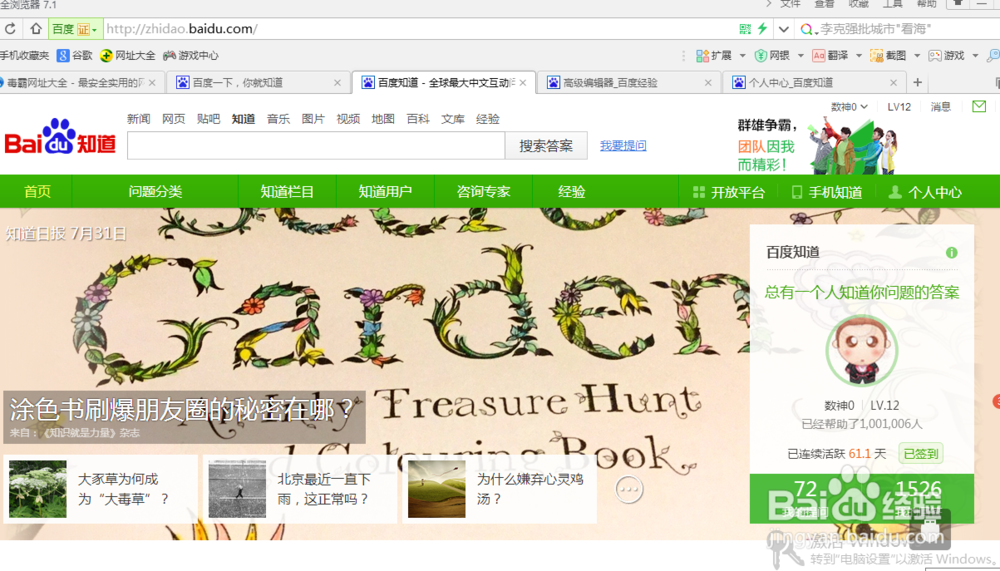This screenshot has height=571, width=1000.
Task: Expand the 网银 dropdown arrow
Action: click(801, 56)
